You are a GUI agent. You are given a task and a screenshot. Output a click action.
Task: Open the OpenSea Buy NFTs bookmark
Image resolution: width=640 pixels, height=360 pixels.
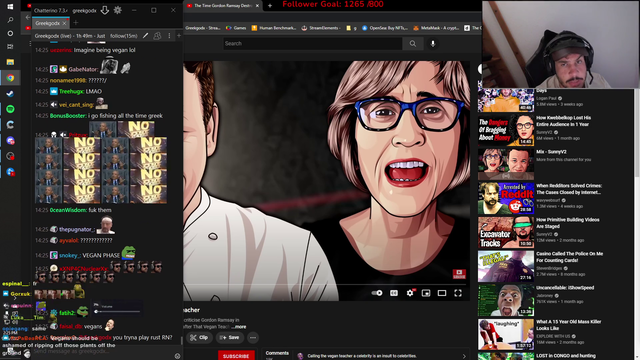[385, 28]
